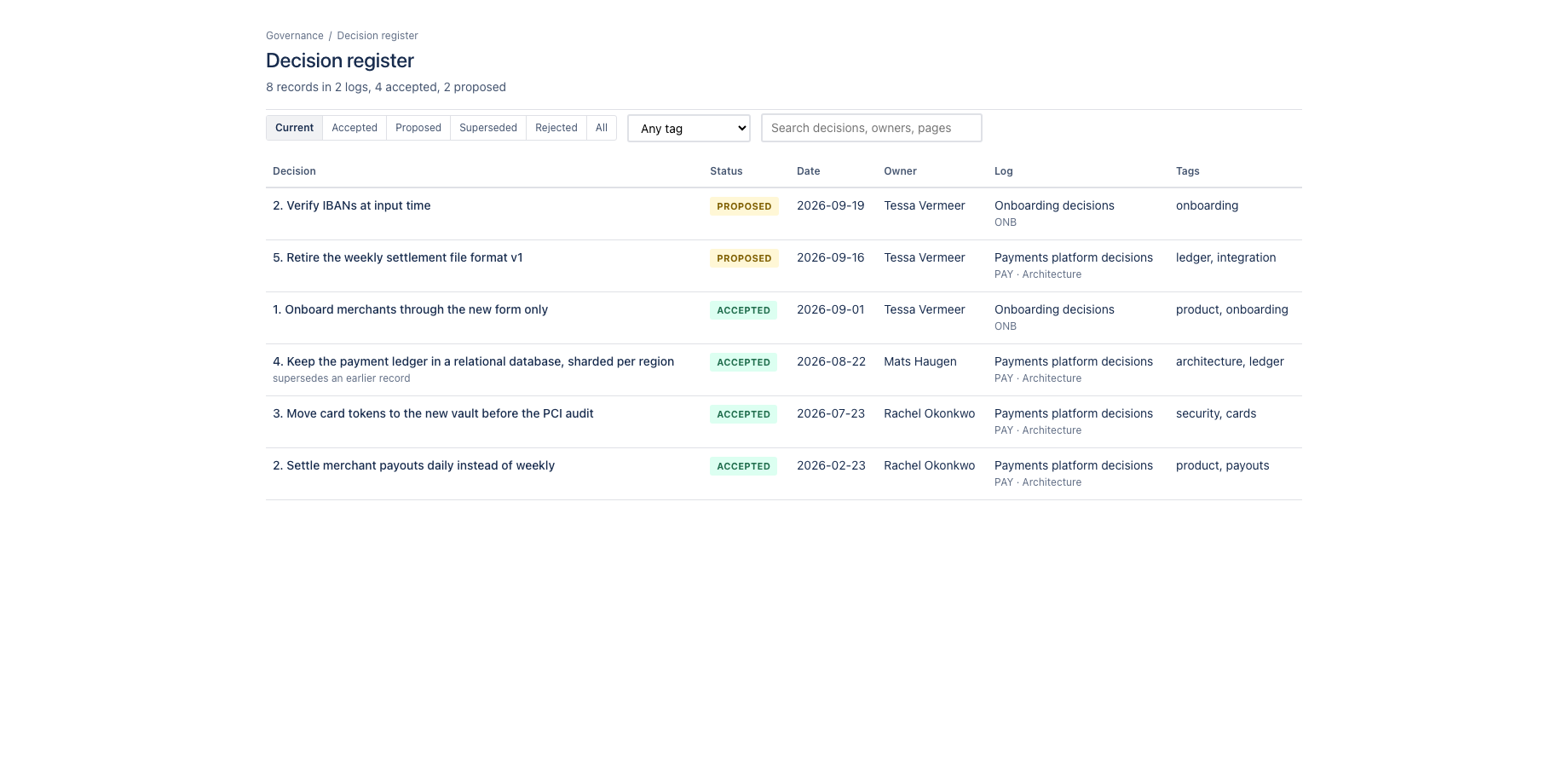
Task: Click the 'ledger, integration' tags cell
Action: tap(1225, 257)
